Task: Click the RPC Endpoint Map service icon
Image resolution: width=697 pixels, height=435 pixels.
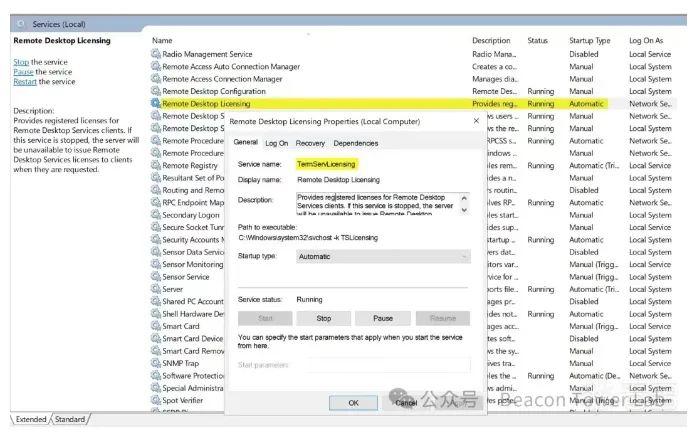Action: pyautogui.click(x=156, y=202)
